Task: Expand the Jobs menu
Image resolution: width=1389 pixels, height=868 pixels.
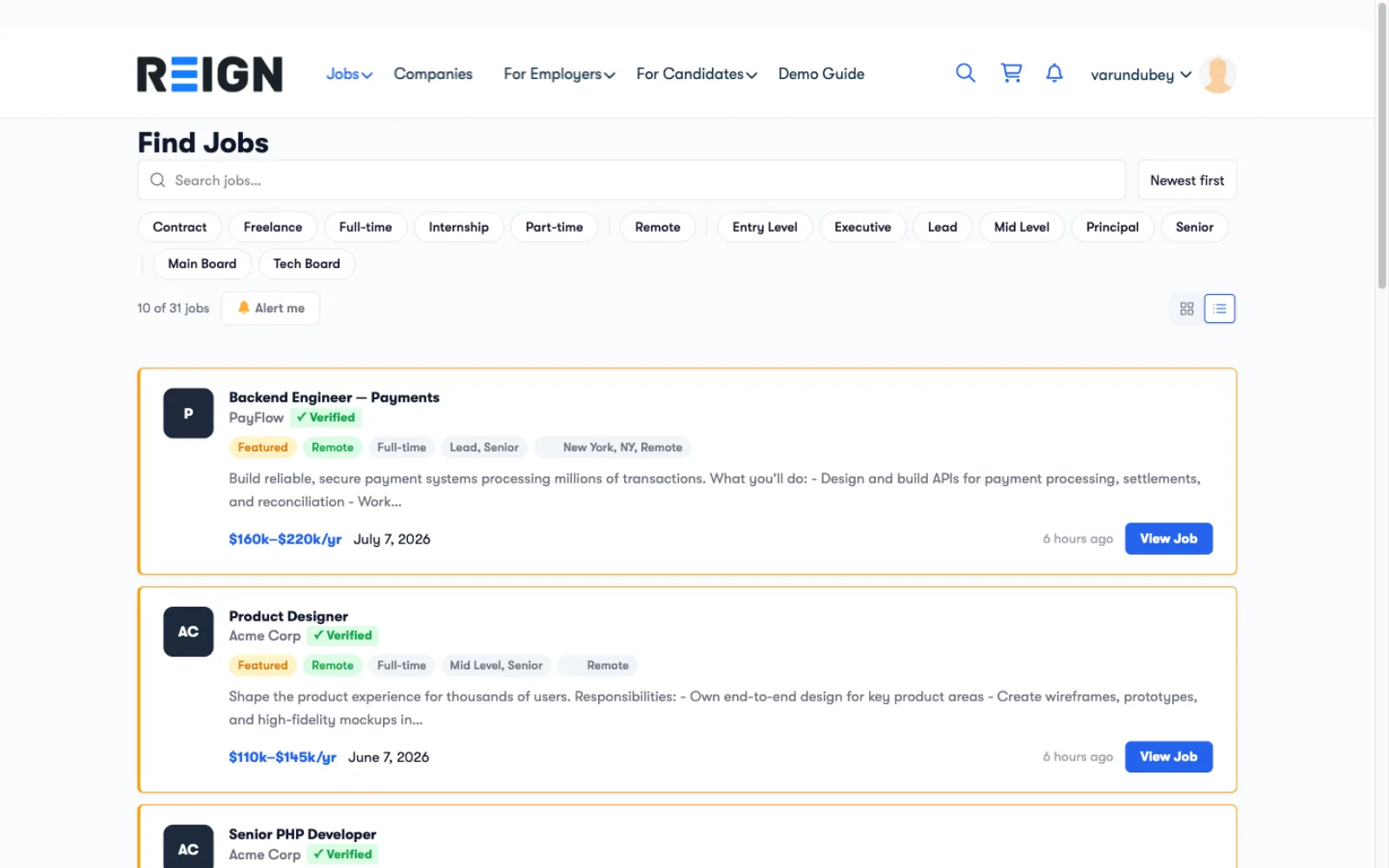Action: click(349, 75)
